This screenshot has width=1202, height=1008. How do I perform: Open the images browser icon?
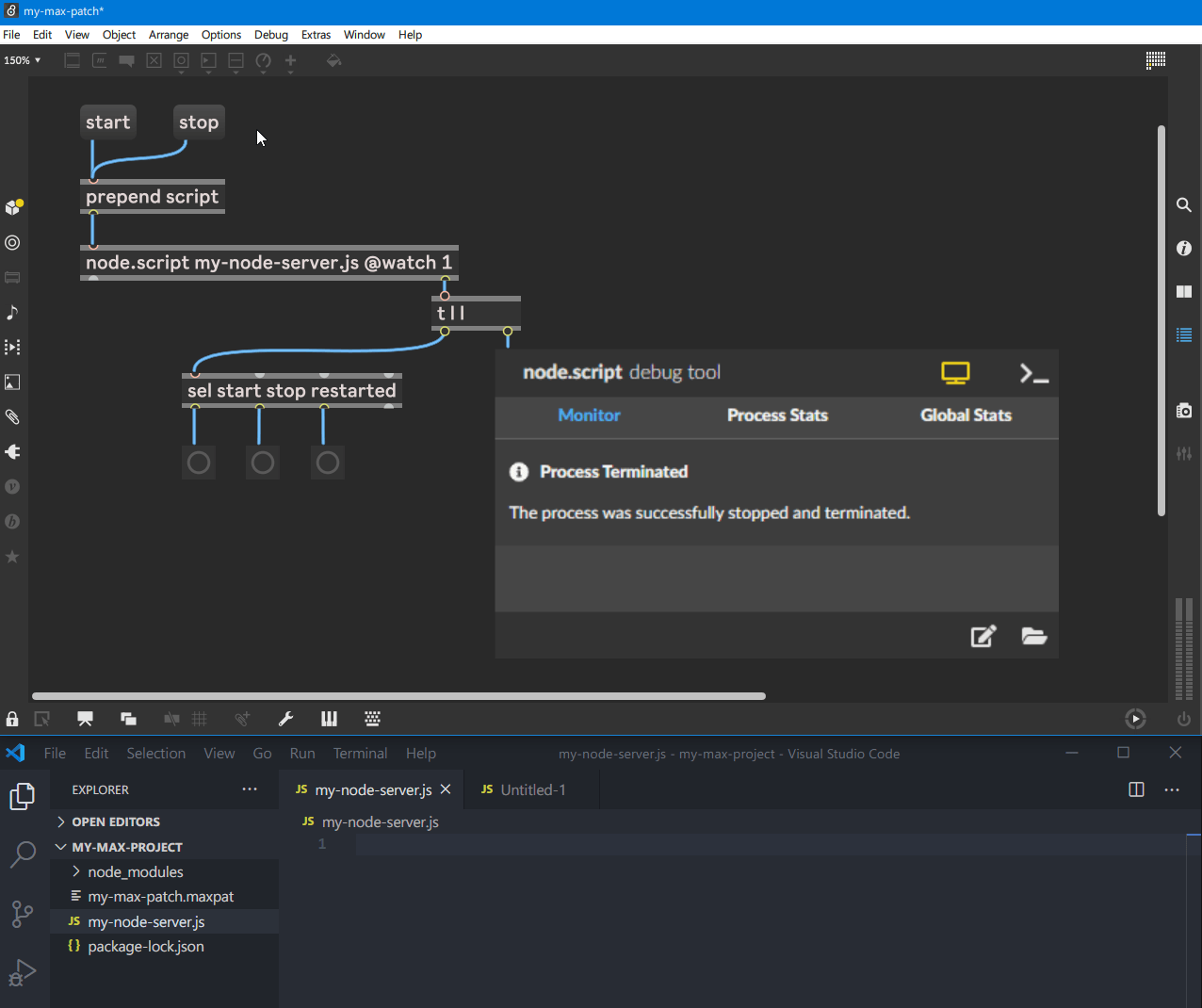[12, 382]
